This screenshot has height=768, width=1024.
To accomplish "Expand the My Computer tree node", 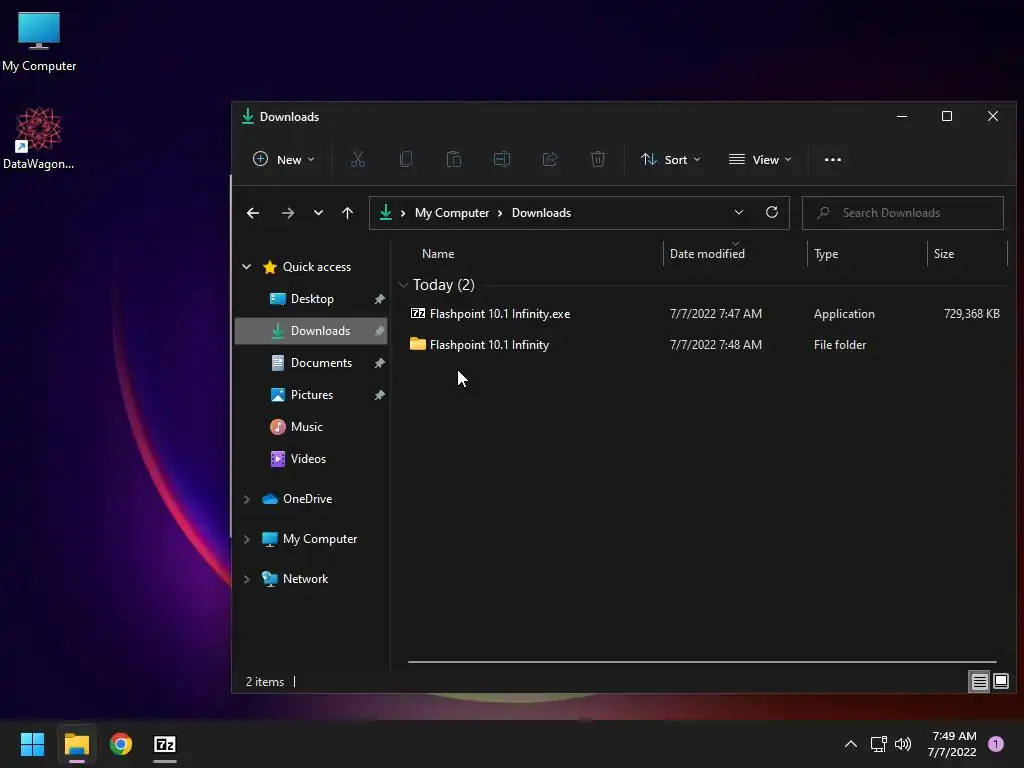I will tap(247, 539).
